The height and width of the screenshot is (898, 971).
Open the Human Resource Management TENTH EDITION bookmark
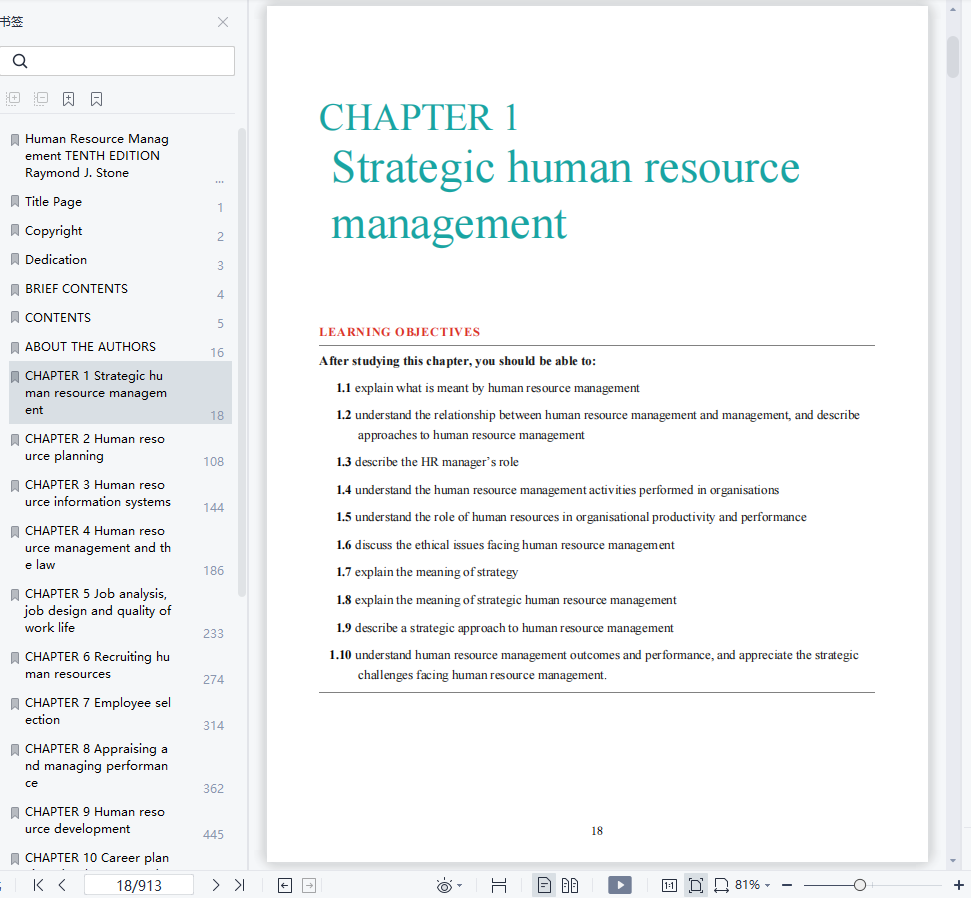click(97, 155)
